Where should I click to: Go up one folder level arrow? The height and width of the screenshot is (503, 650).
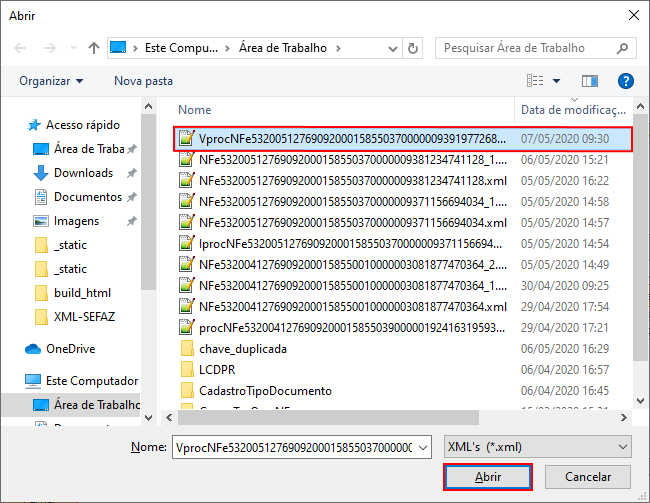coord(94,48)
